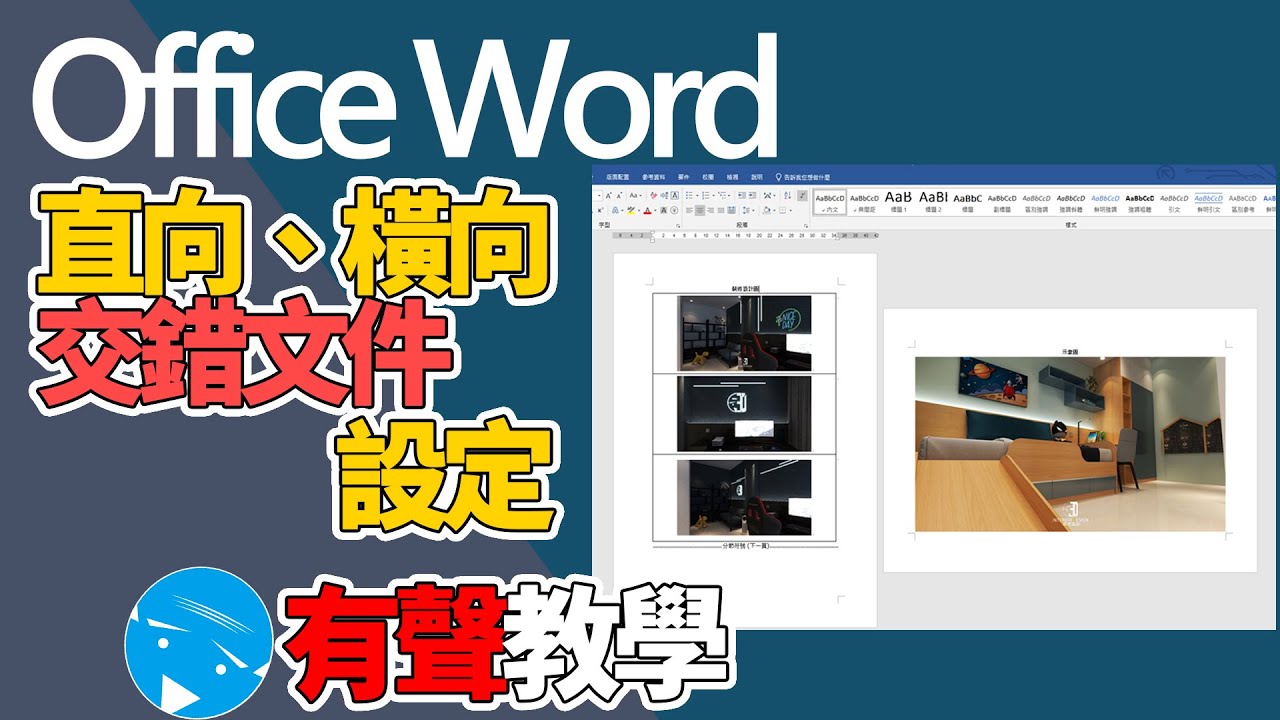Apply paragraph shading paint bucket
The width and height of the screenshot is (1280, 720).
tap(766, 210)
